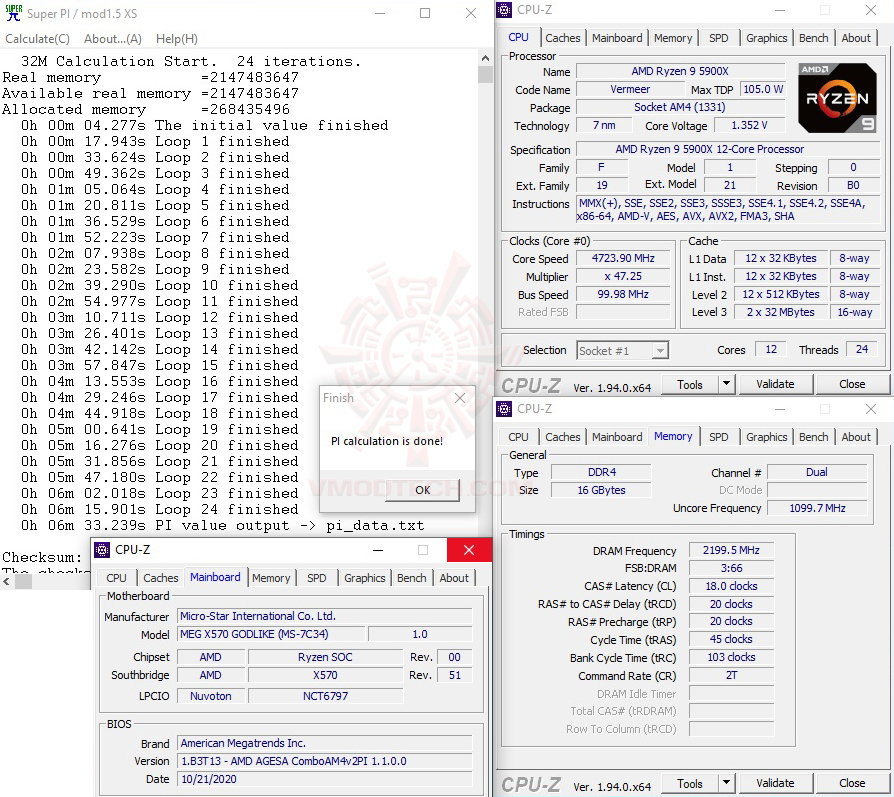The height and width of the screenshot is (797, 894).
Task: Click the Super PI vertical scrollbar thumb
Action: pyautogui.click(x=485, y=75)
